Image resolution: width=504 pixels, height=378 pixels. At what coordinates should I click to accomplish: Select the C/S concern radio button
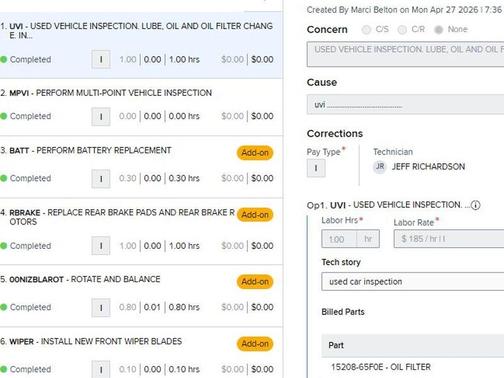coord(366,30)
